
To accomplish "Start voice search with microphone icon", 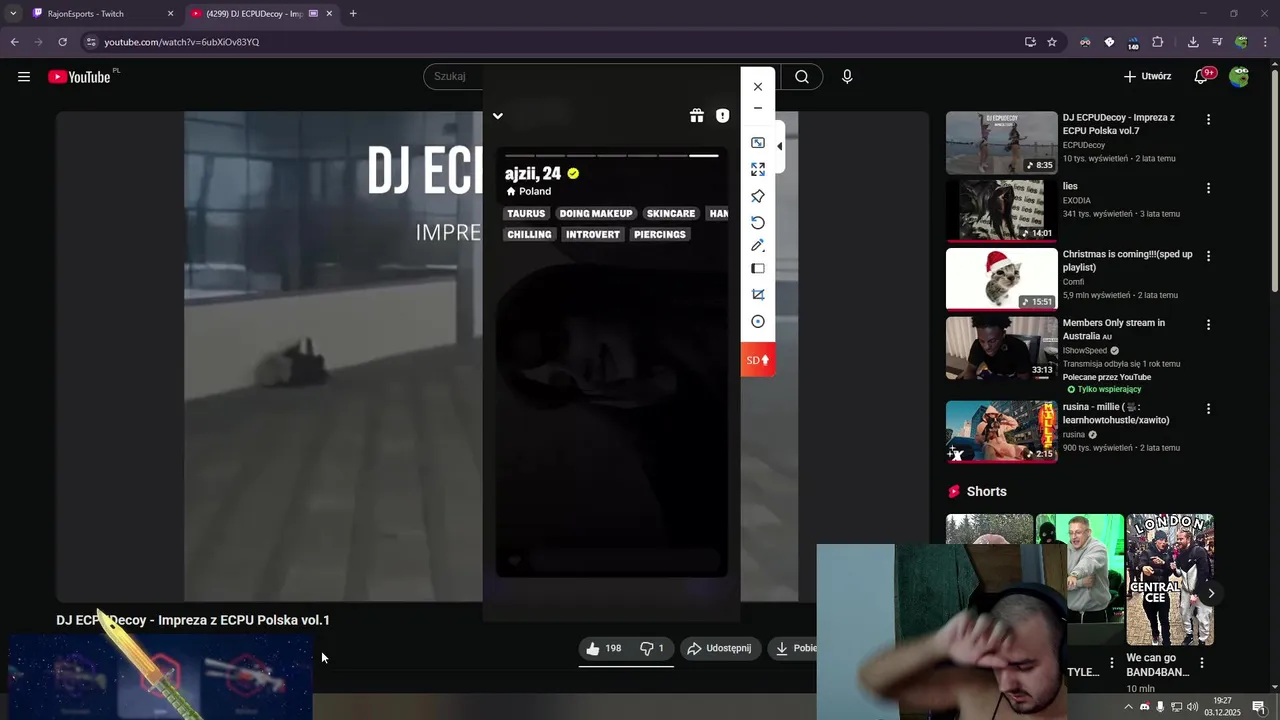I will 847,77.
